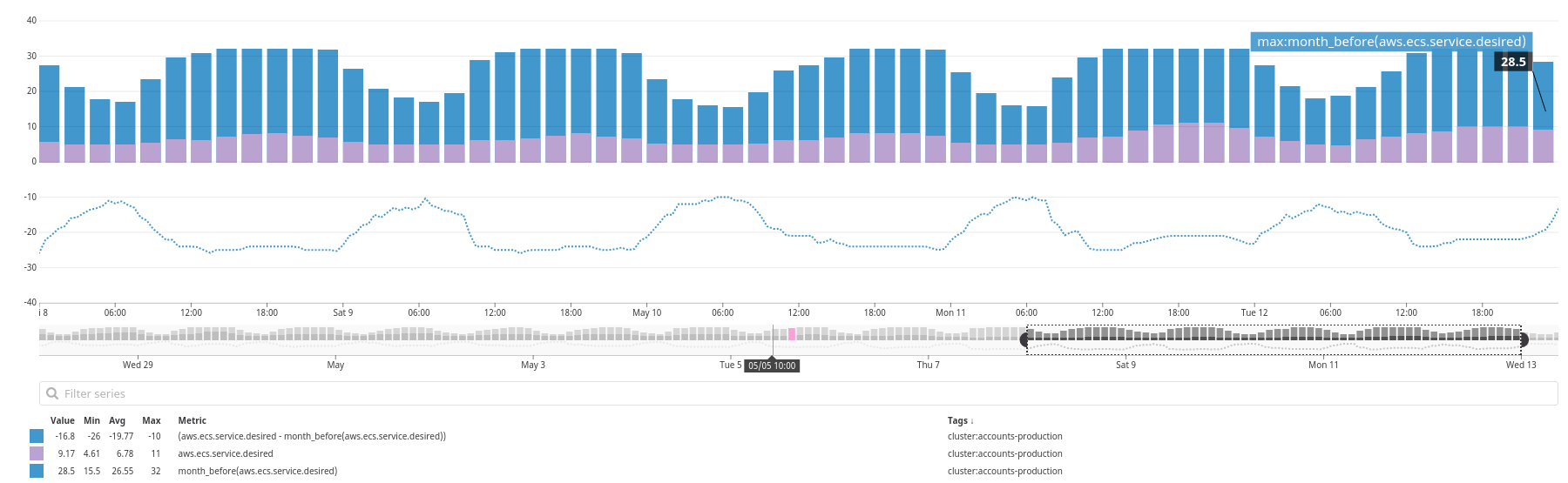Click the pink highlighted bar in overview timeline

tap(792, 334)
